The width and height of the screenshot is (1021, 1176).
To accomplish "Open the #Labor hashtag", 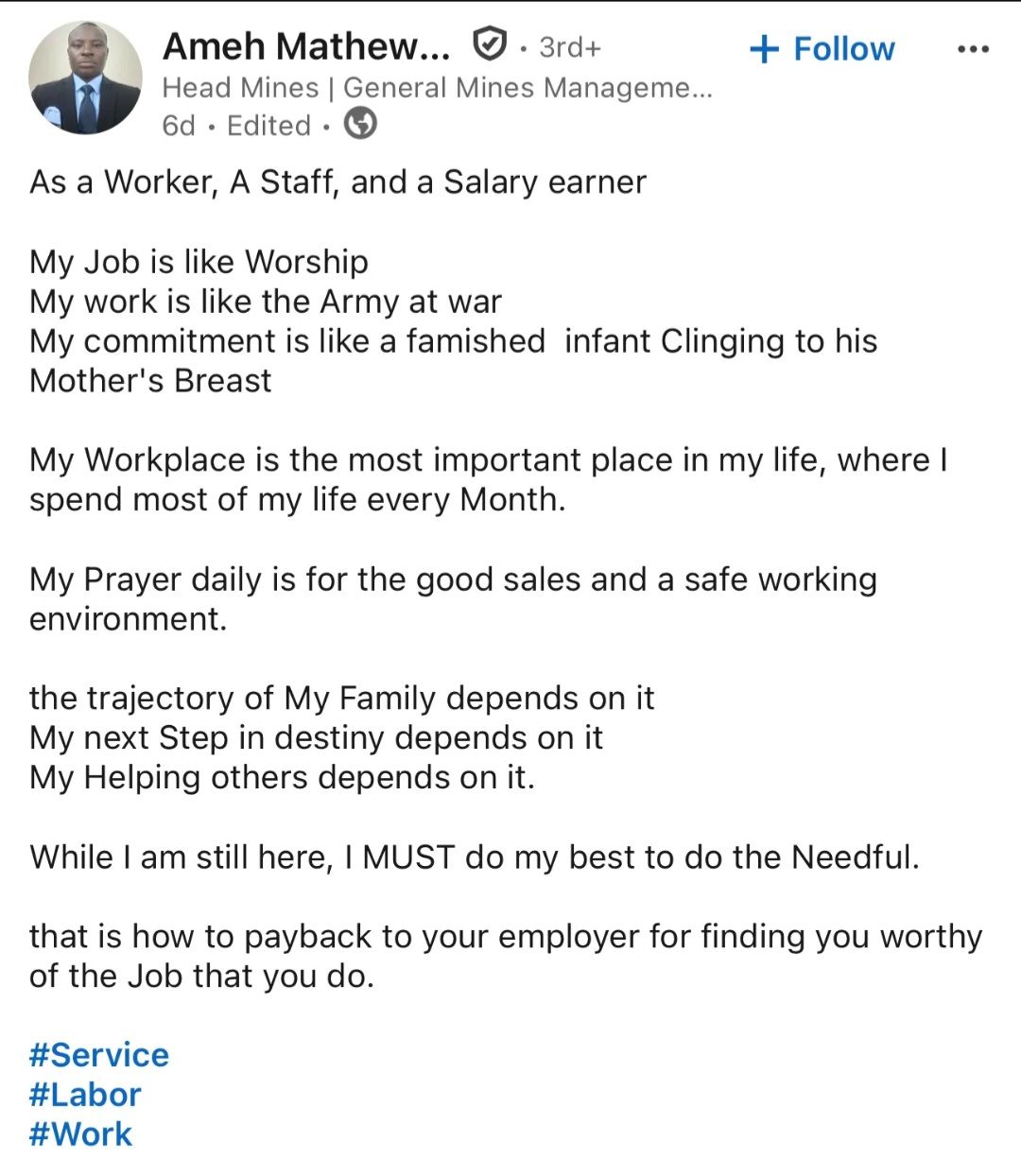I will pyautogui.click(x=85, y=1095).
